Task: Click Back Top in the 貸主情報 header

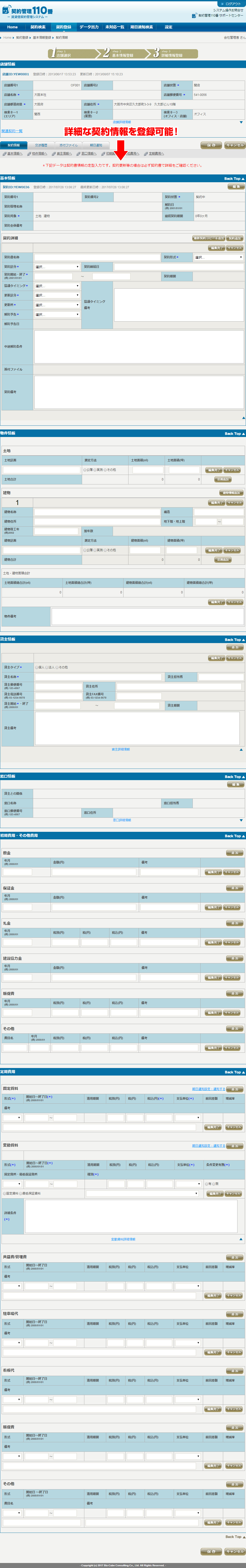Action: [234, 640]
